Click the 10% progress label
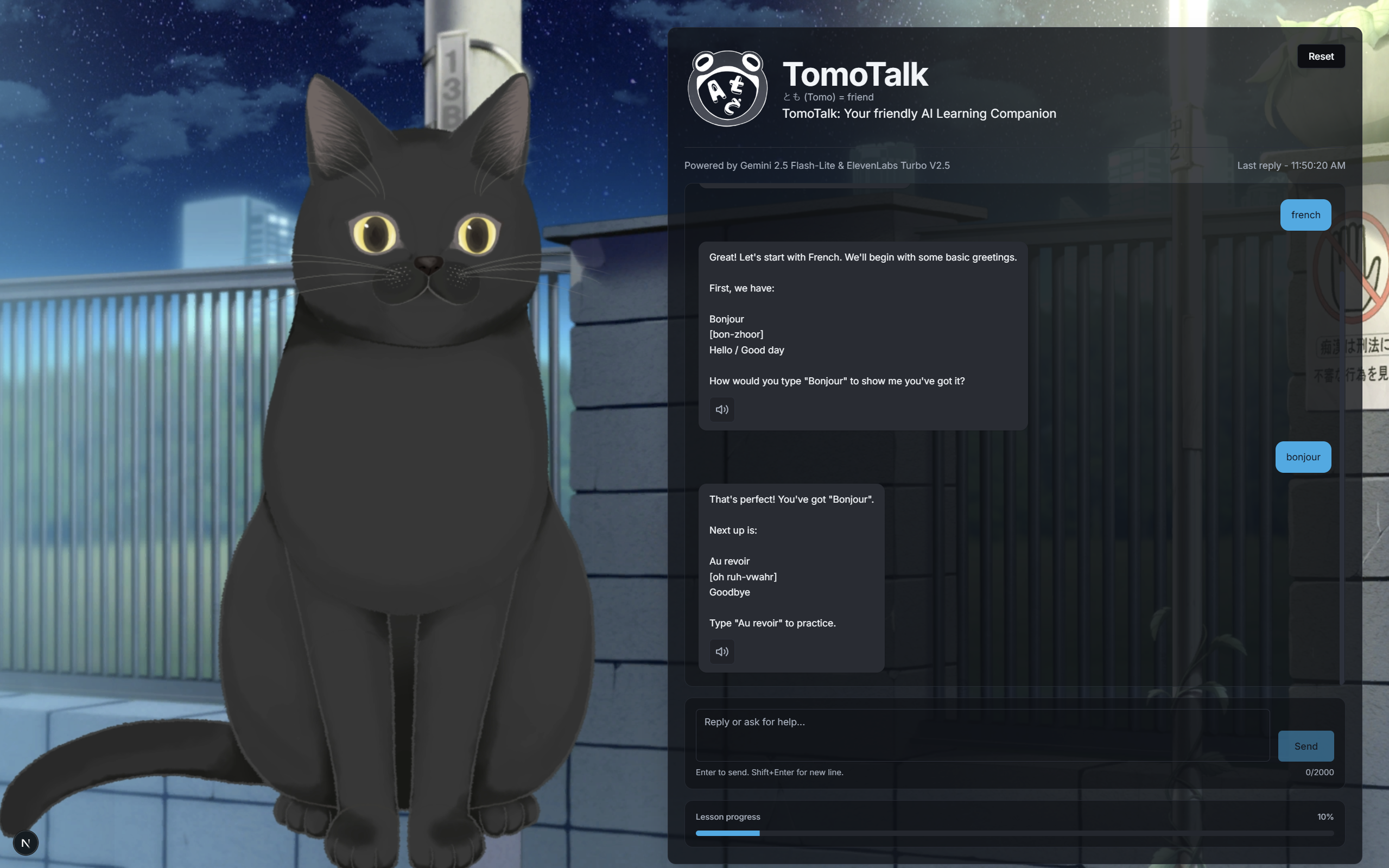Image resolution: width=1389 pixels, height=868 pixels. 1325,817
